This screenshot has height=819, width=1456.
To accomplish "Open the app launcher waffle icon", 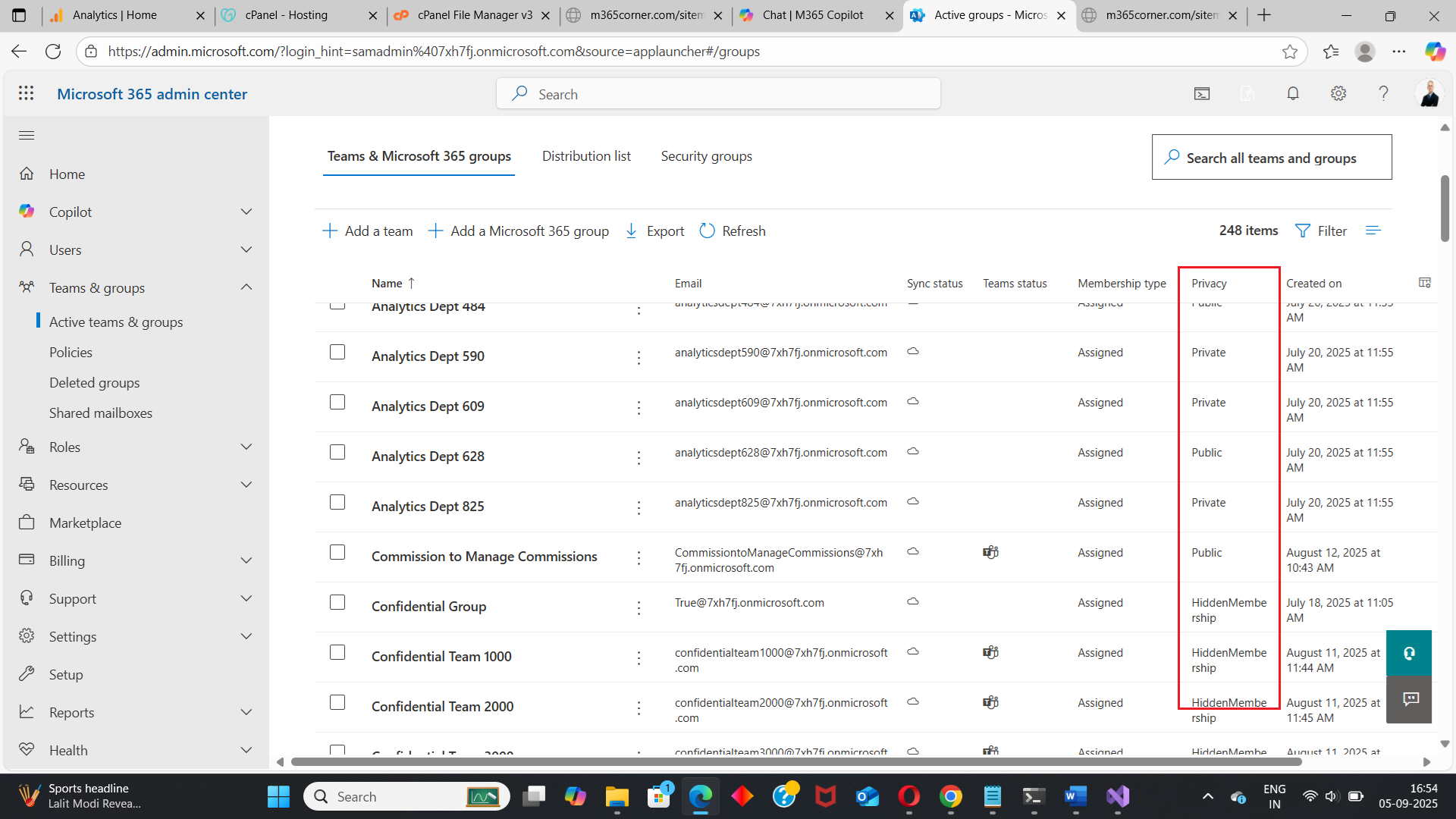I will pyautogui.click(x=27, y=93).
